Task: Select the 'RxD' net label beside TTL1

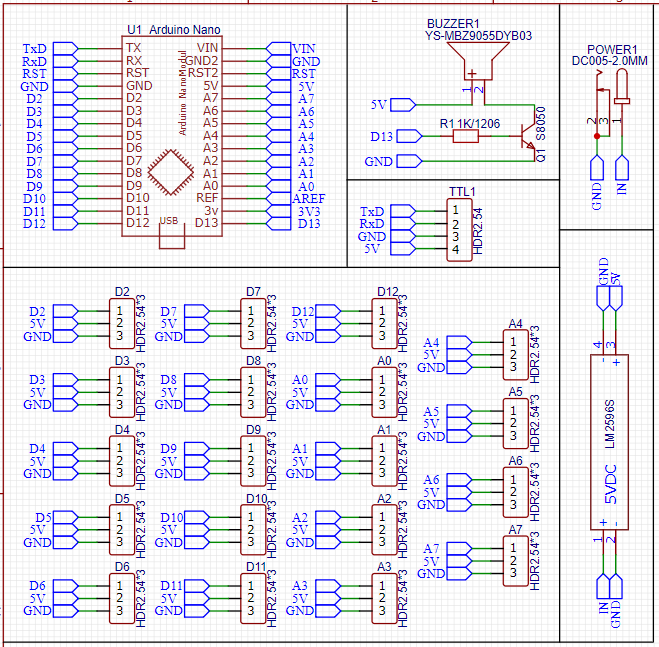Action: [372, 224]
